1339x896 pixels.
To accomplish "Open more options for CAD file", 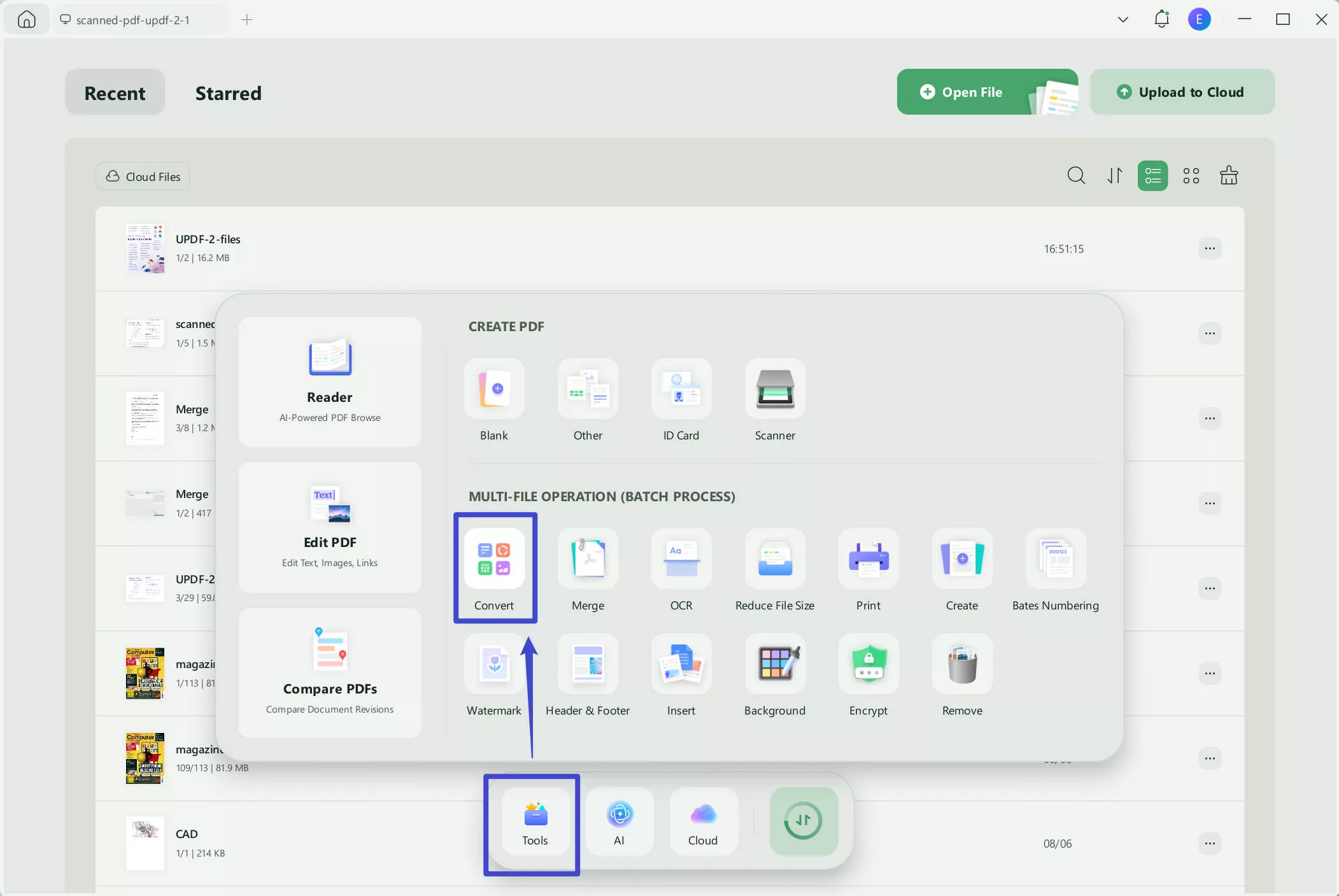I will 1209,843.
